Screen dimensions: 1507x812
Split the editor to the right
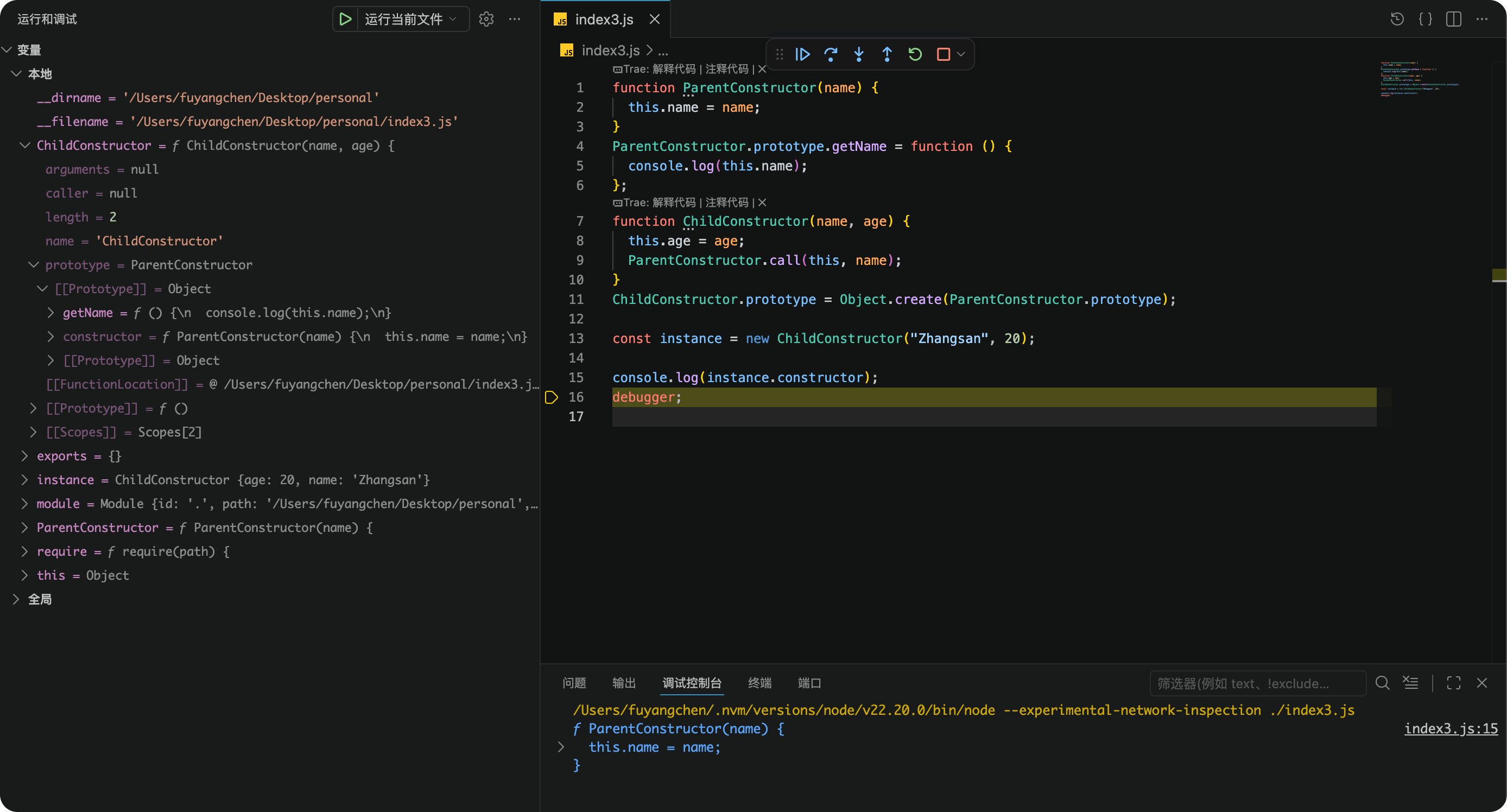pyautogui.click(x=1454, y=20)
